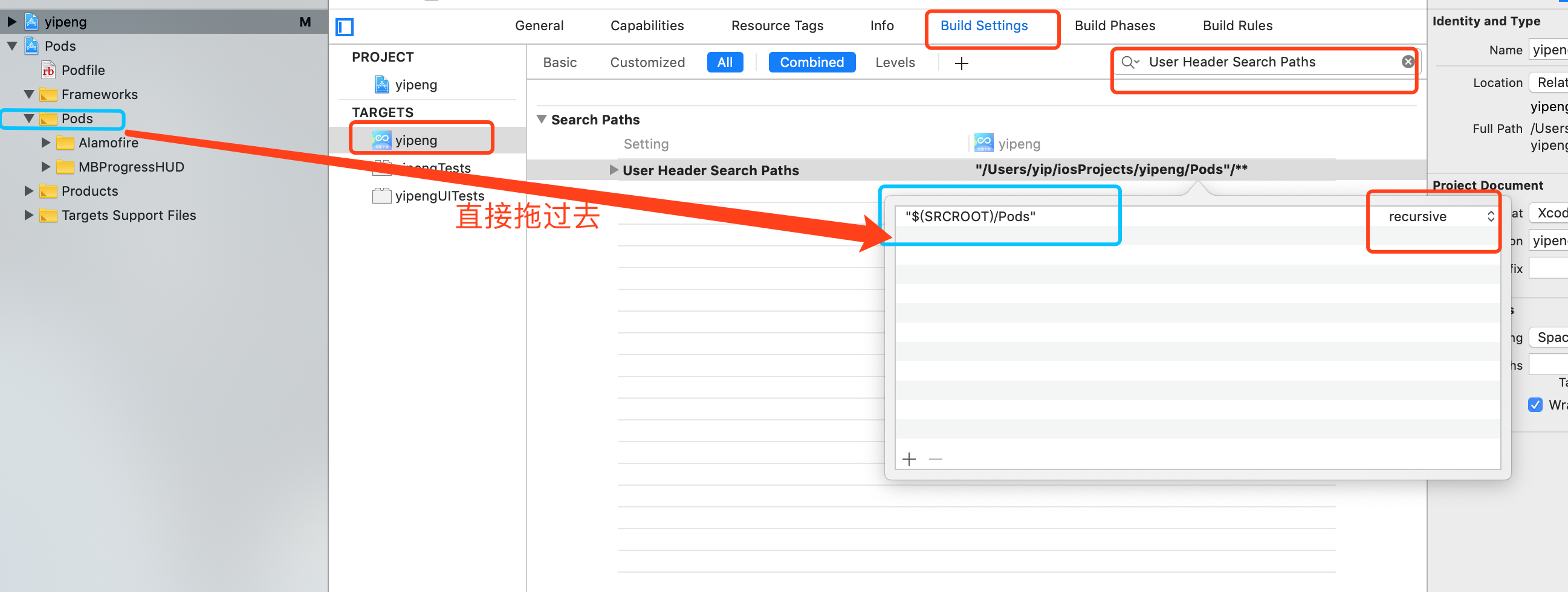The width and height of the screenshot is (1568, 592).
Task: Collapse the Search Paths section
Action: [x=541, y=120]
